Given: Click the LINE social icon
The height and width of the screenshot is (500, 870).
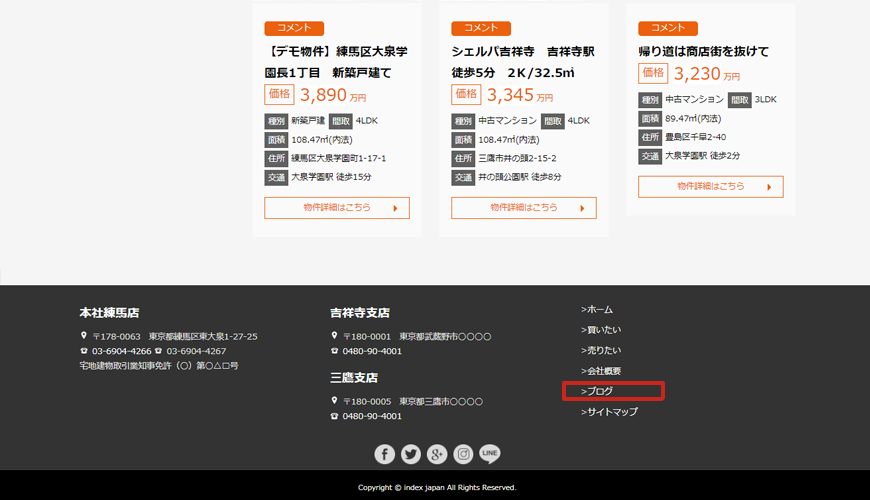Looking at the screenshot, I should [489, 455].
